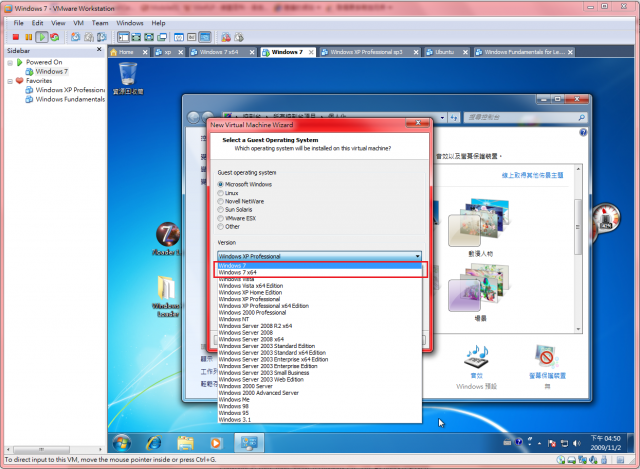
Task: Choose Windows 3.1 in version list
Action: pyautogui.click(x=319, y=420)
